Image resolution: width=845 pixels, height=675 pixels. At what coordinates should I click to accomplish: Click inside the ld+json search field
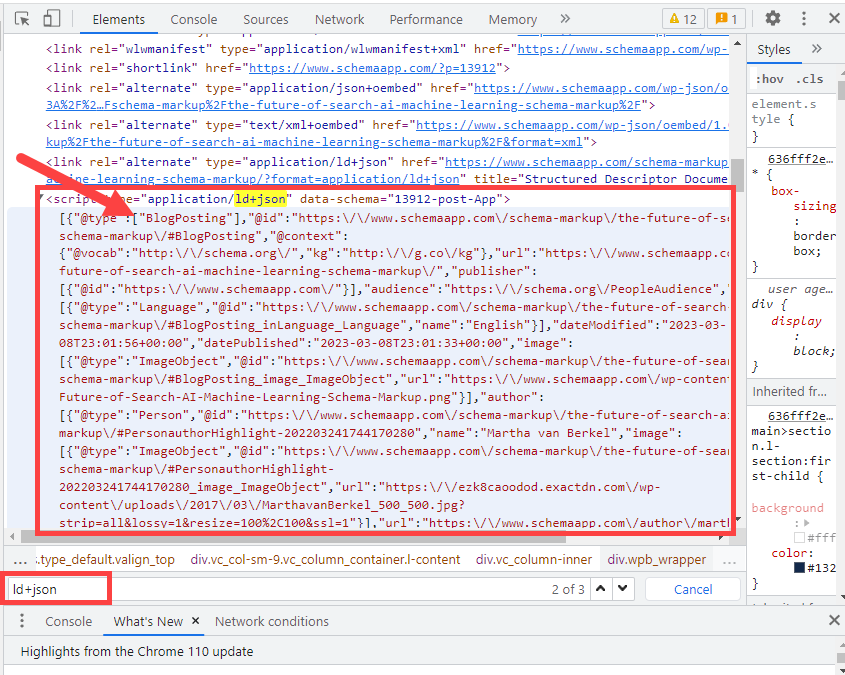pyautogui.click(x=55, y=589)
